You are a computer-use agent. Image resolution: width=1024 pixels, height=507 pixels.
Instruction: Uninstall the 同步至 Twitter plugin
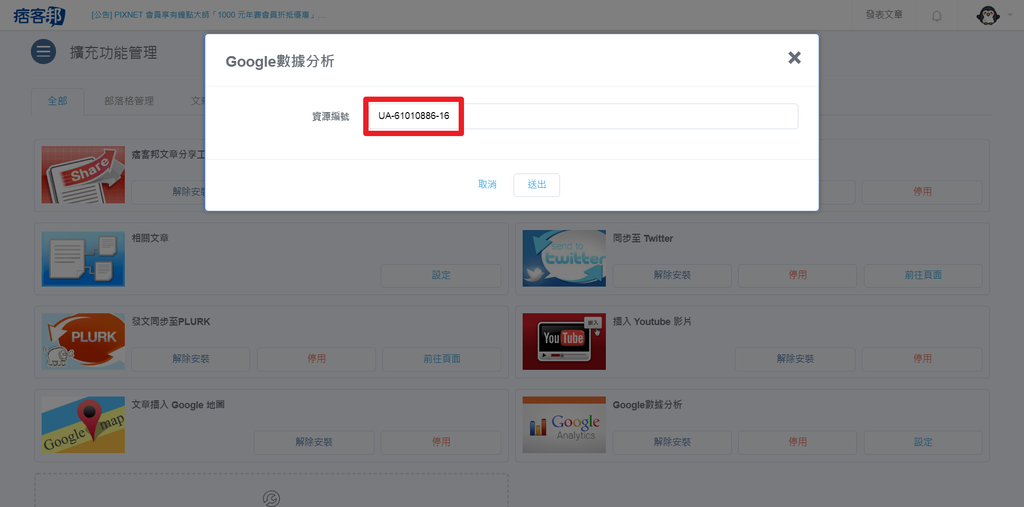pyautogui.click(x=672, y=275)
